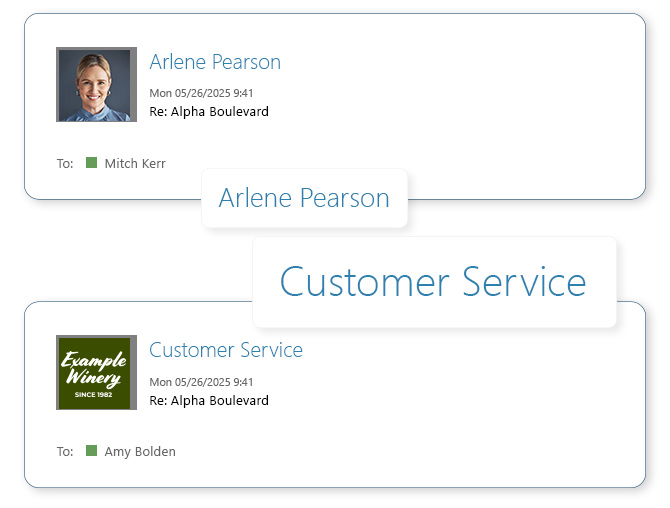Click the enlarged Arlene Pearson callout label
Image resolution: width=670 pixels, height=508 pixels.
tap(304, 198)
